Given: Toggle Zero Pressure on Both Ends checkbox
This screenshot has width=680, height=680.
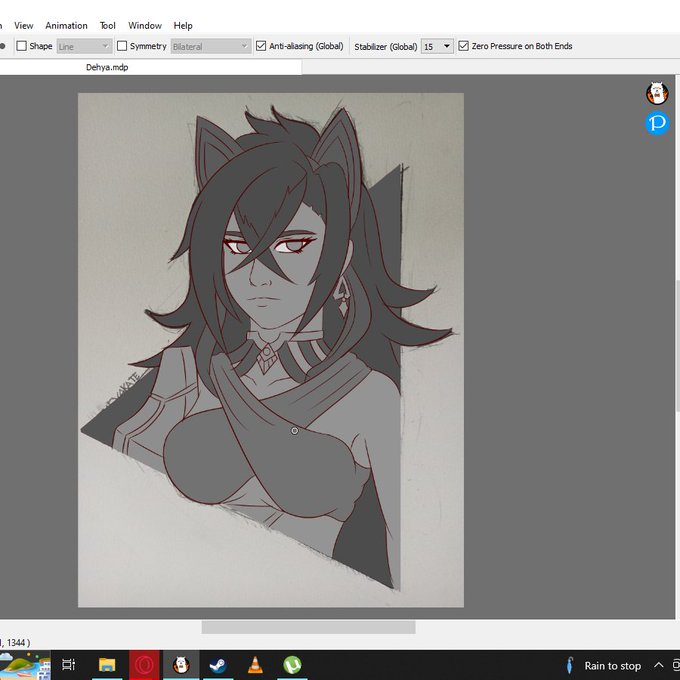Looking at the screenshot, I should (x=464, y=46).
